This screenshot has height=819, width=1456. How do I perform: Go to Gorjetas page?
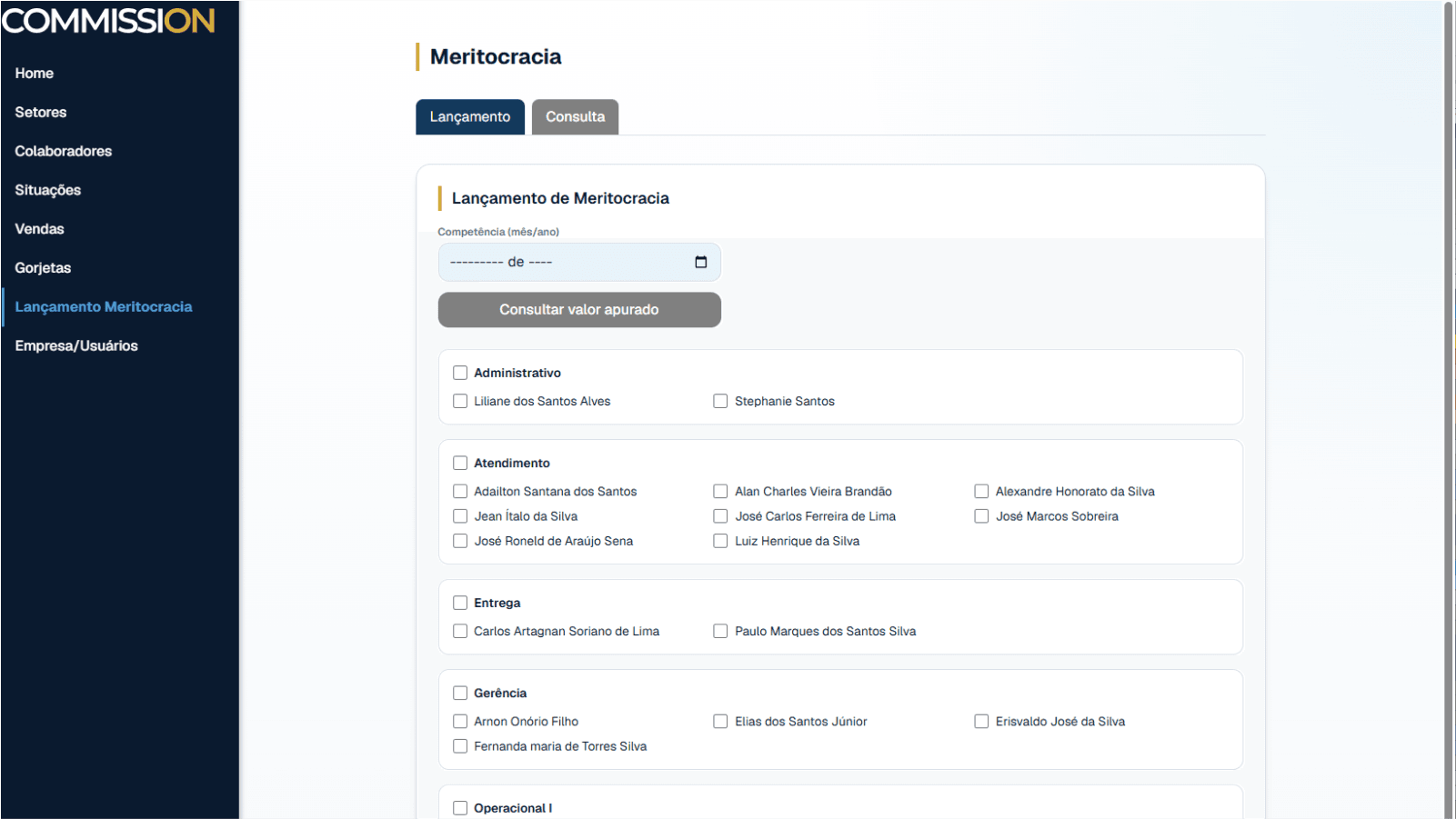43,268
